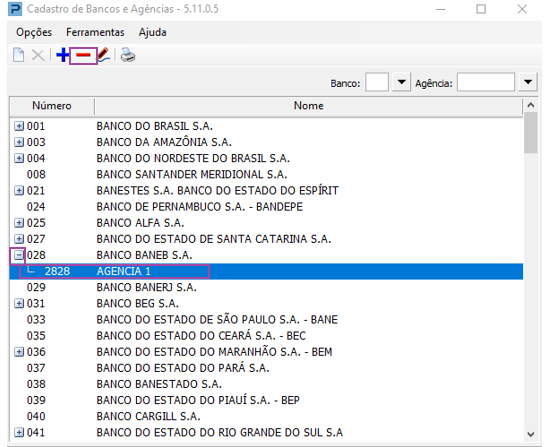Expand bank 041 Rio Grande do Sul
Viewport: 545px width, 447px height.
pyautogui.click(x=19, y=433)
